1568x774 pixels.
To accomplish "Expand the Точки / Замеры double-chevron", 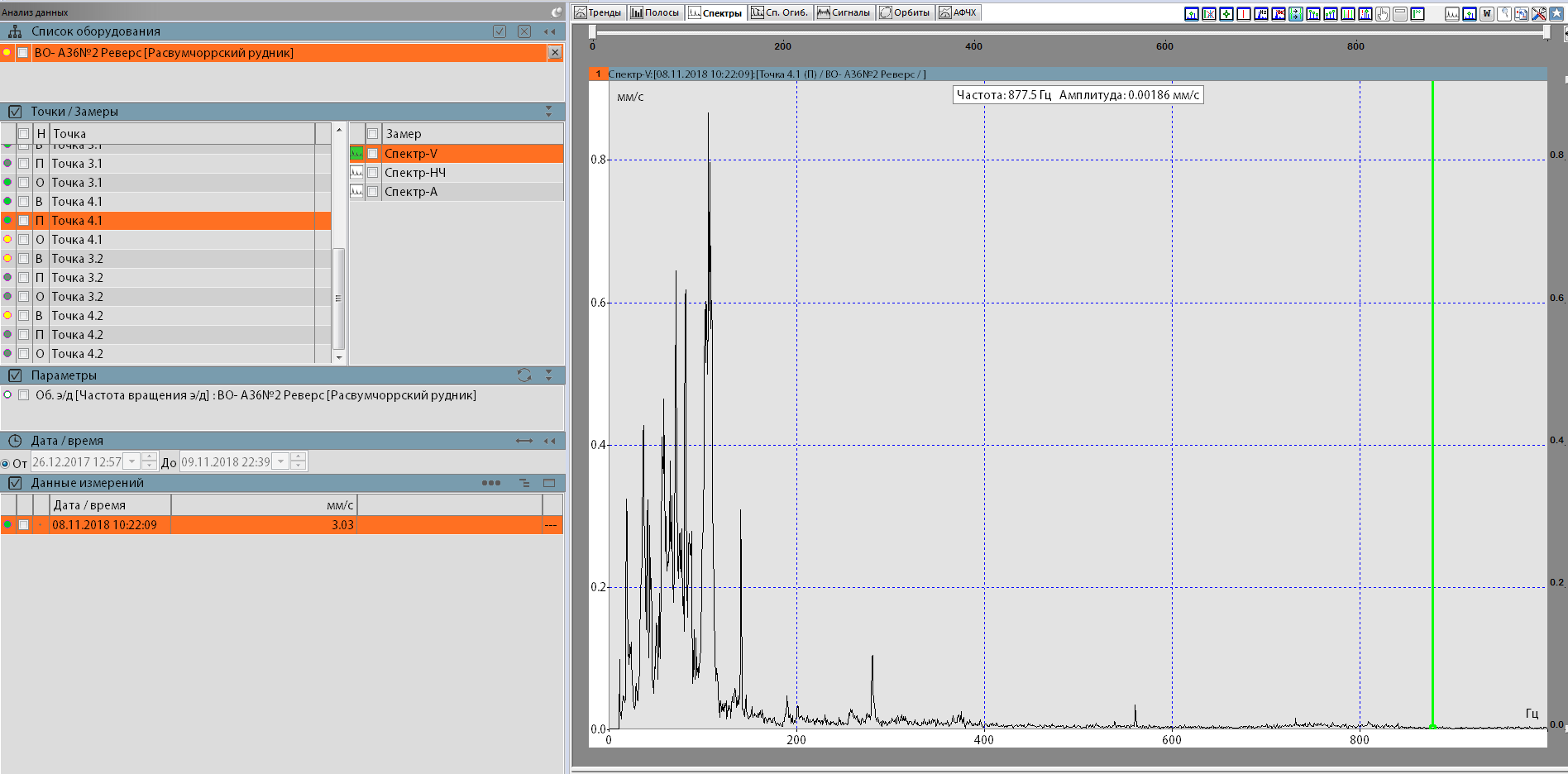I will pyautogui.click(x=549, y=112).
